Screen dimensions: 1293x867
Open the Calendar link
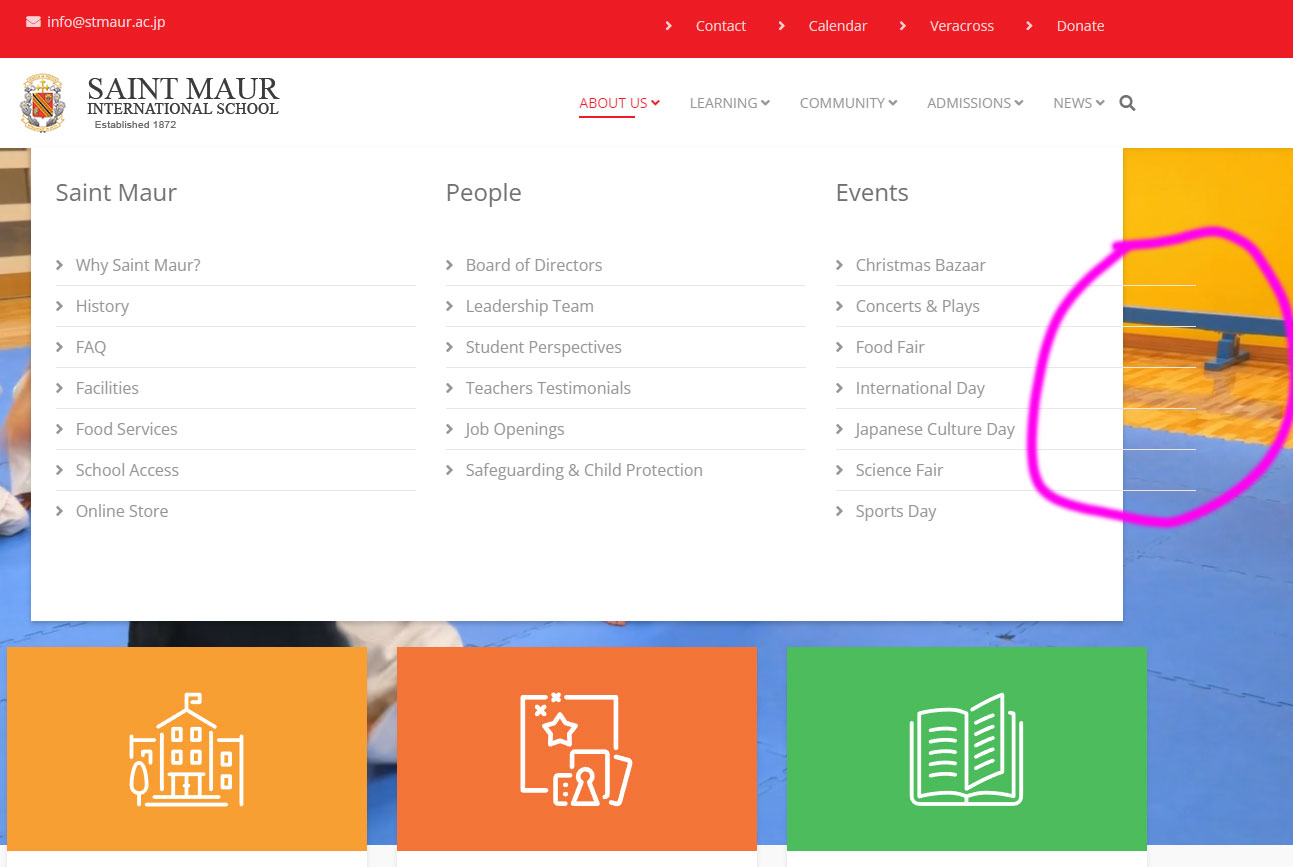[837, 26]
